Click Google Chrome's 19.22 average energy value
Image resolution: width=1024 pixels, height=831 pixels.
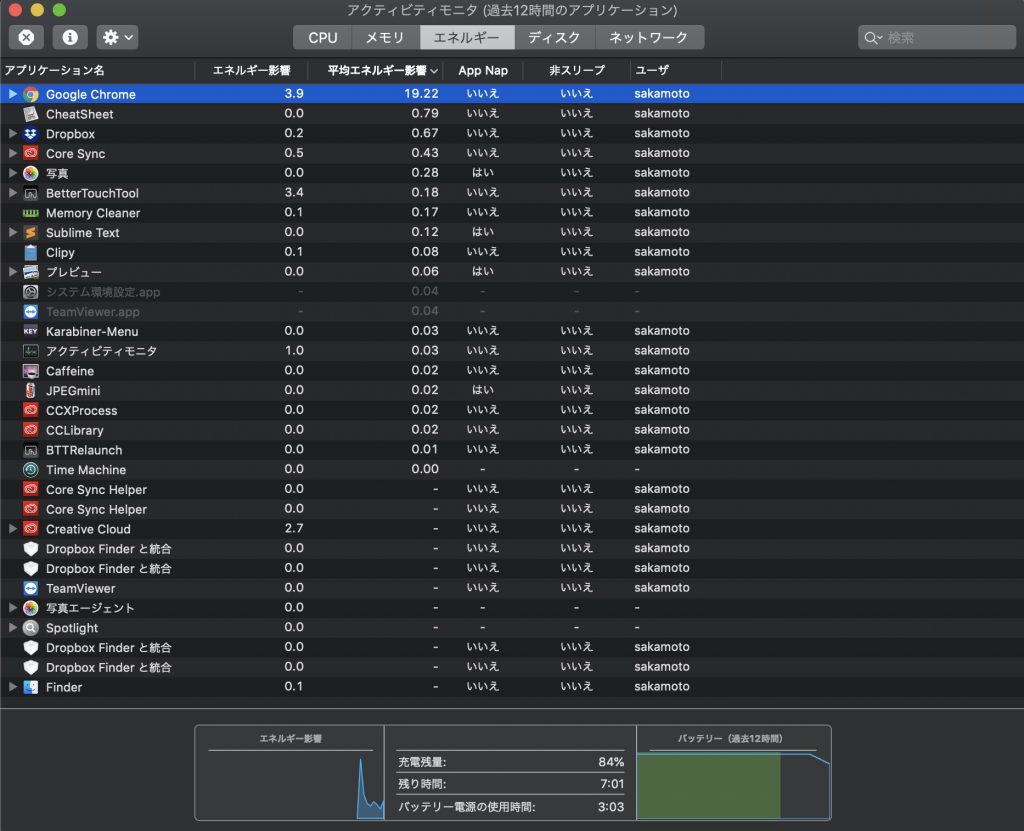point(421,93)
